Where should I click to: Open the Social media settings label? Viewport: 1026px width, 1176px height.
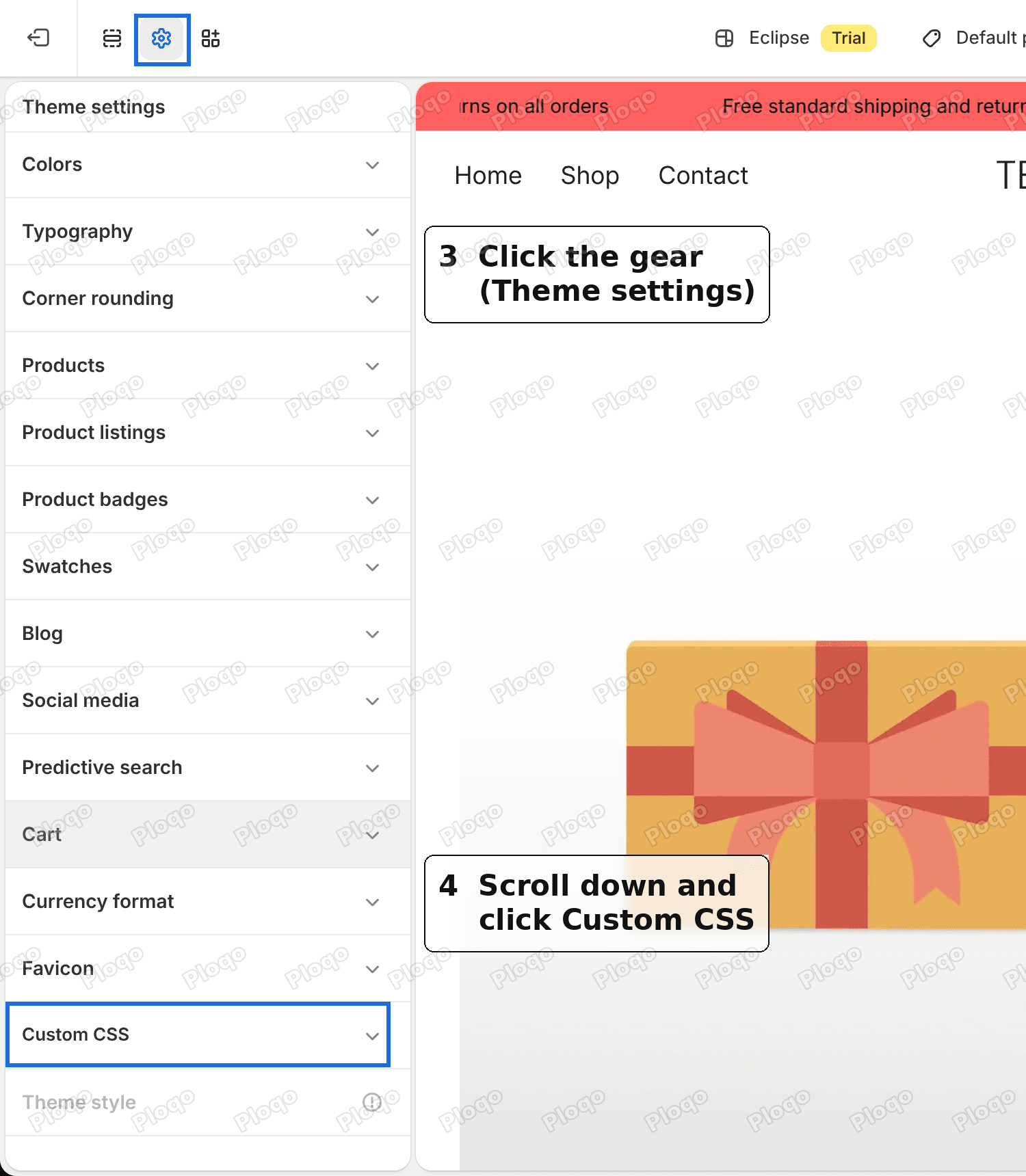81,700
